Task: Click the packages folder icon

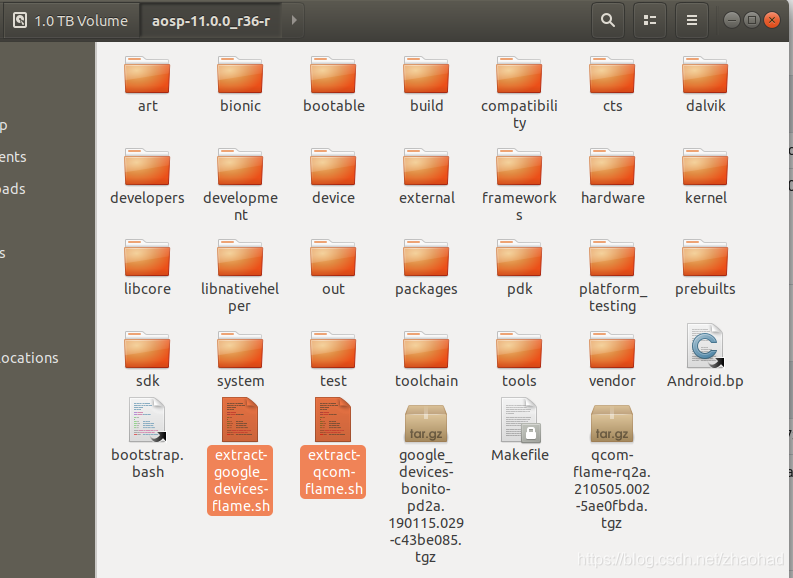Action: coord(426,258)
